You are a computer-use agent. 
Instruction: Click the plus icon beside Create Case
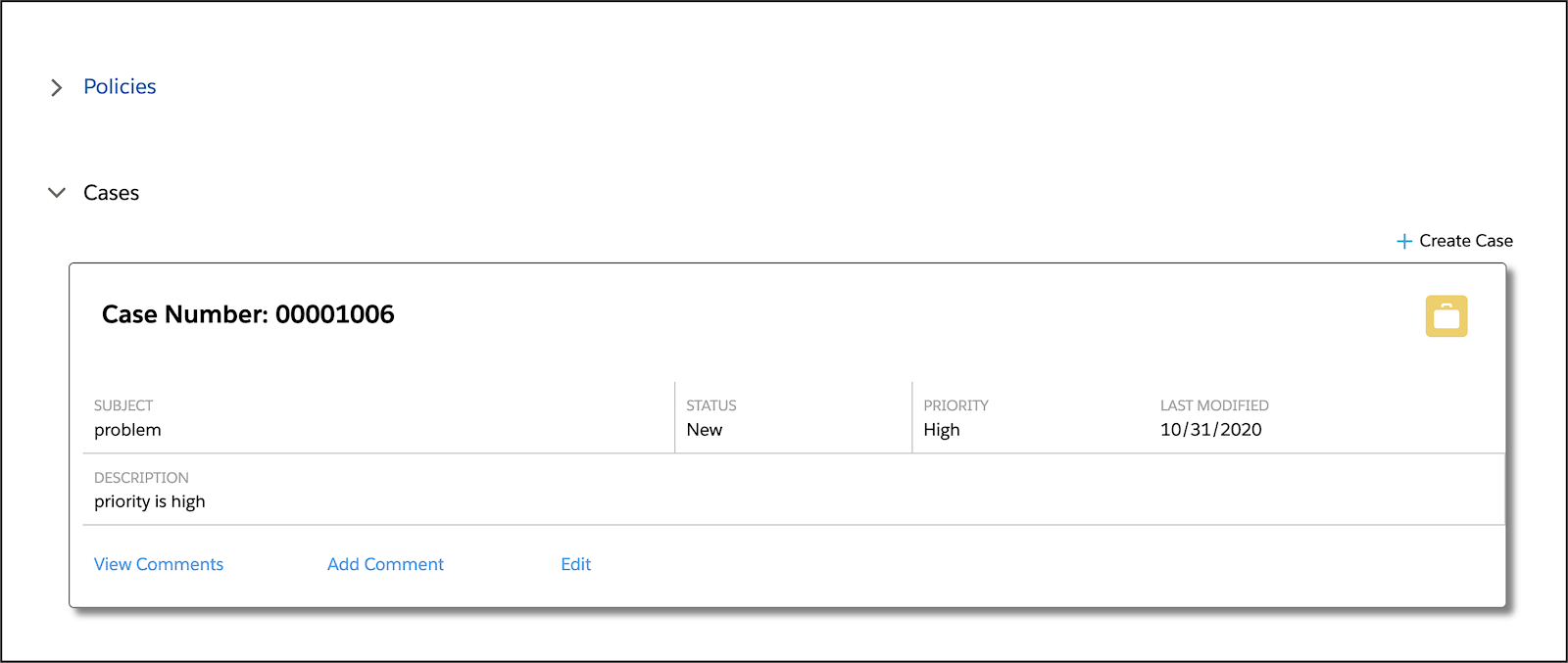1404,240
